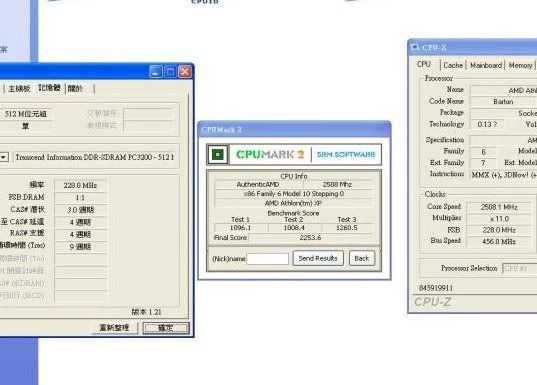Click the memory frequency 228.0 MHz value
Image resolution: width=537 pixels, height=385 pixels.
80,185
